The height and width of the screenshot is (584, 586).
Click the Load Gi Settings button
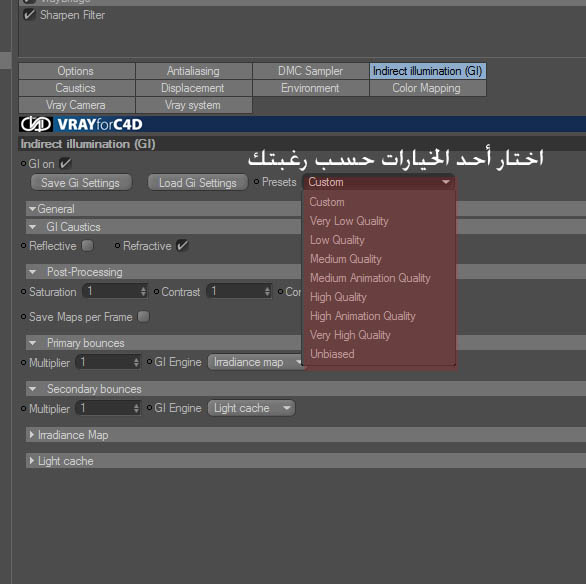tap(198, 183)
